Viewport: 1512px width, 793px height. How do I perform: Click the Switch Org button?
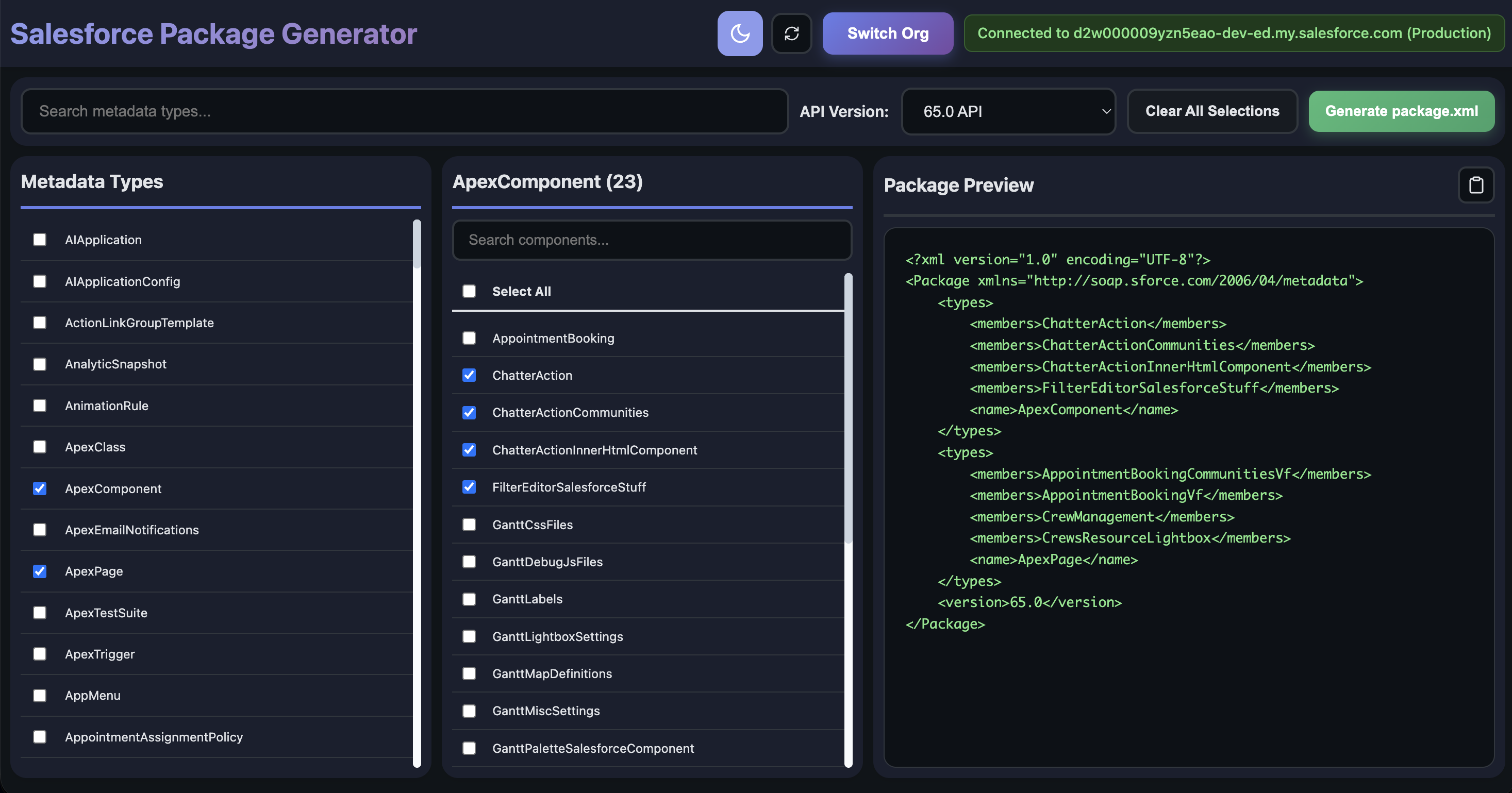point(888,33)
